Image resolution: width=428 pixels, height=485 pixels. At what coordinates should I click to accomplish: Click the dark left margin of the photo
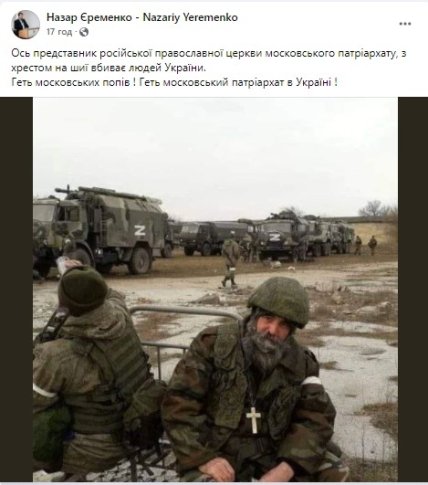pyautogui.click(x=16, y=289)
